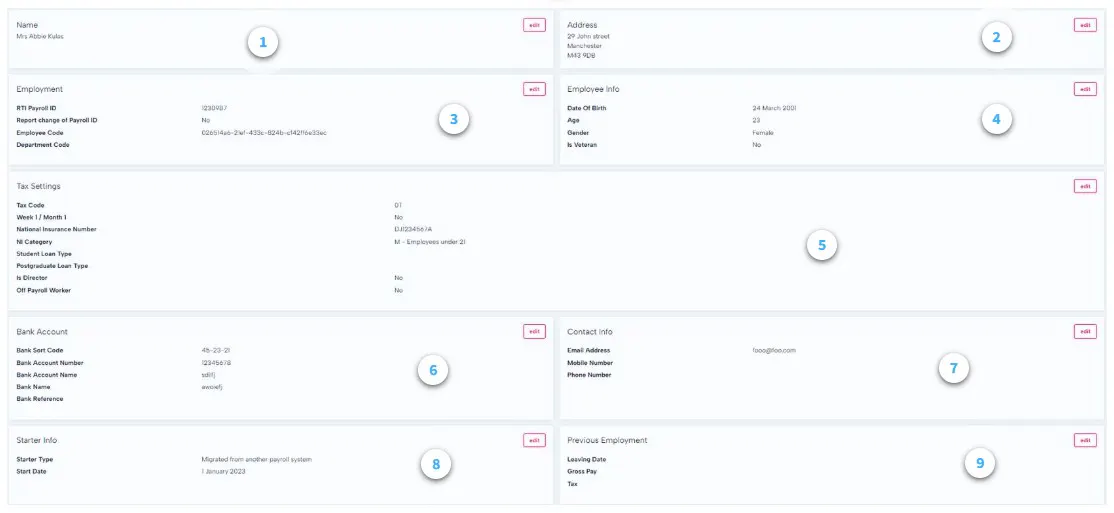Edit the Bank Account details
The height and width of the screenshot is (513, 1114).
point(534,331)
